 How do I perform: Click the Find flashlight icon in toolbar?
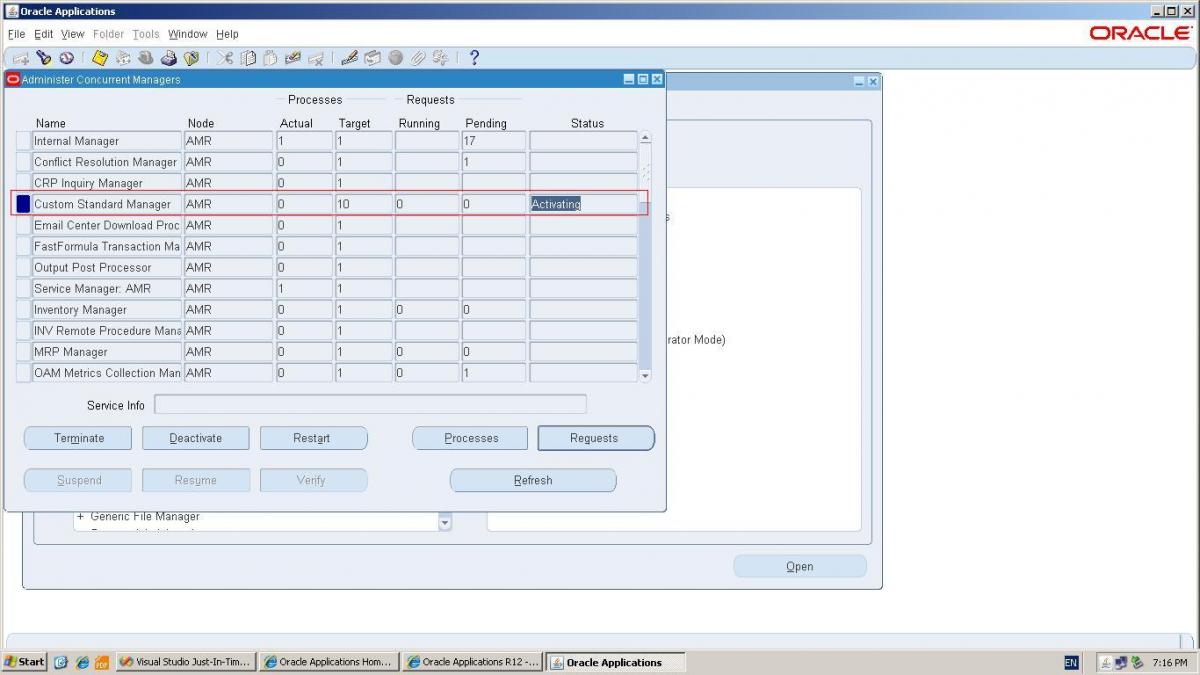(x=44, y=58)
